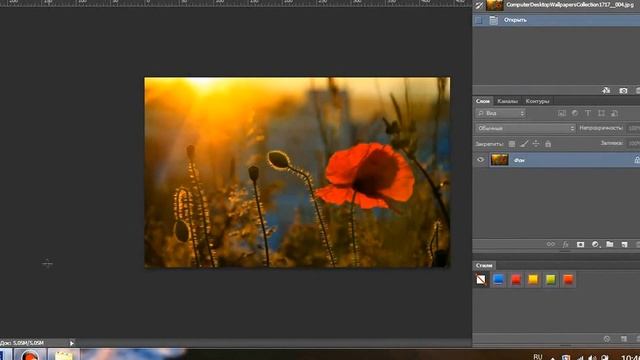Viewport: 640px width, 360px height.
Task: Click the poppy image on the canvas
Action: [297, 172]
